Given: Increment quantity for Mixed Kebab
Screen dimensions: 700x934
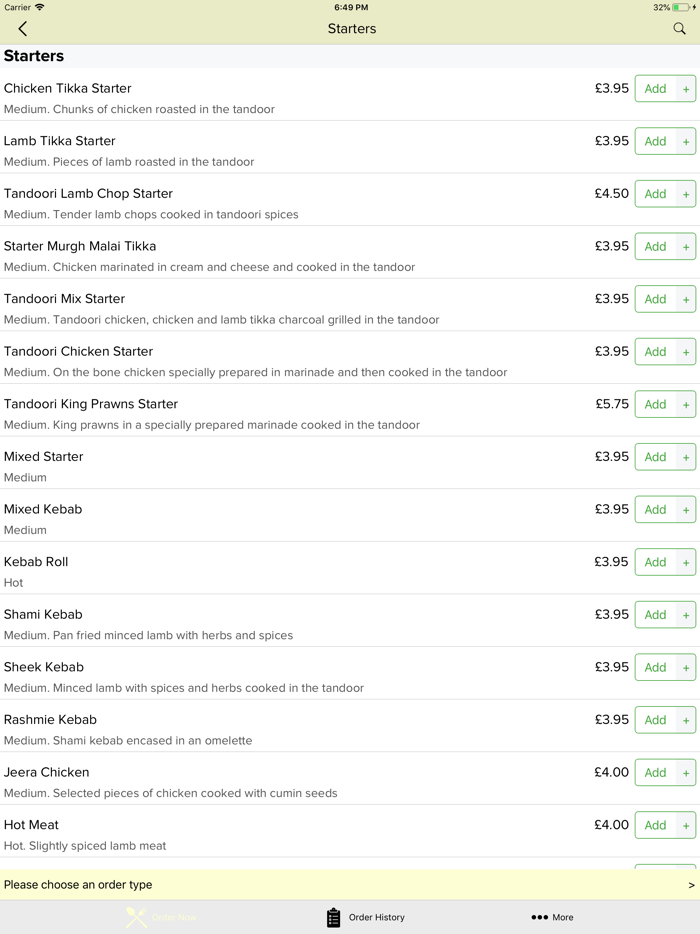Looking at the screenshot, I should 686,509.
